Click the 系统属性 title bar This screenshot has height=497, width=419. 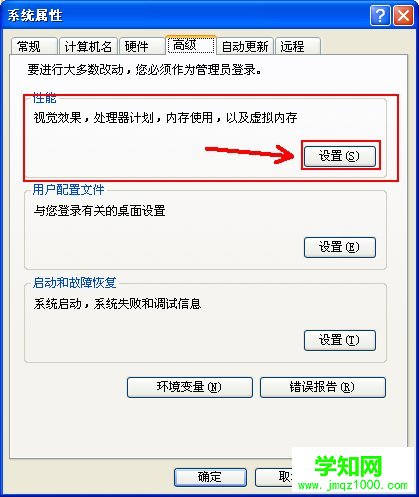pos(187,15)
